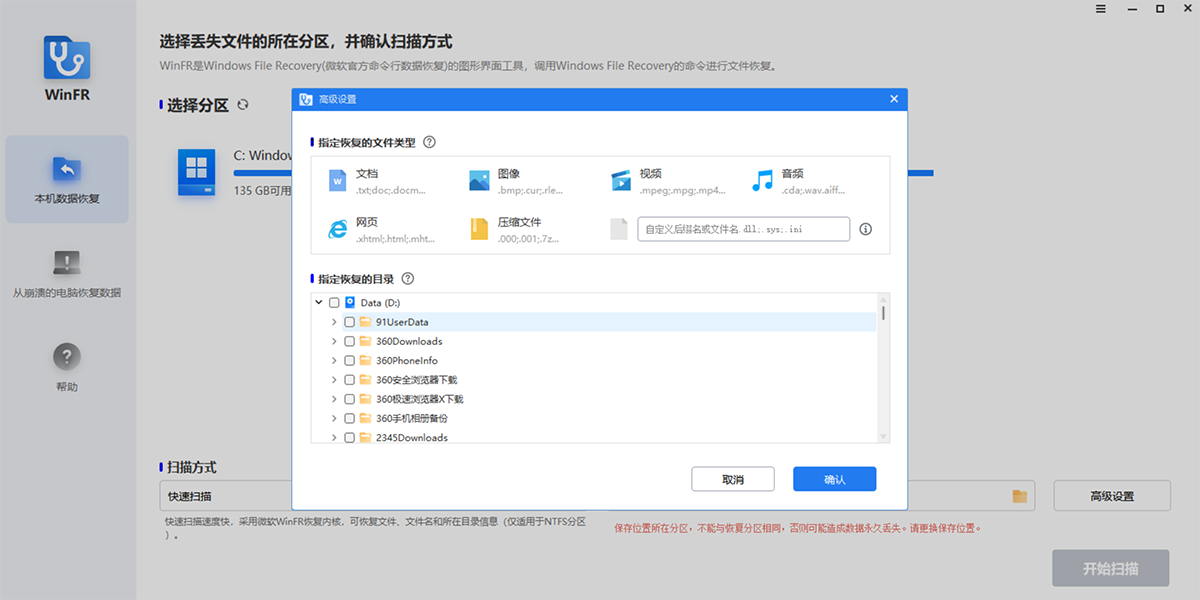The width and height of the screenshot is (1200, 600).
Task: Click the 取消 cancel button
Action: click(x=733, y=479)
